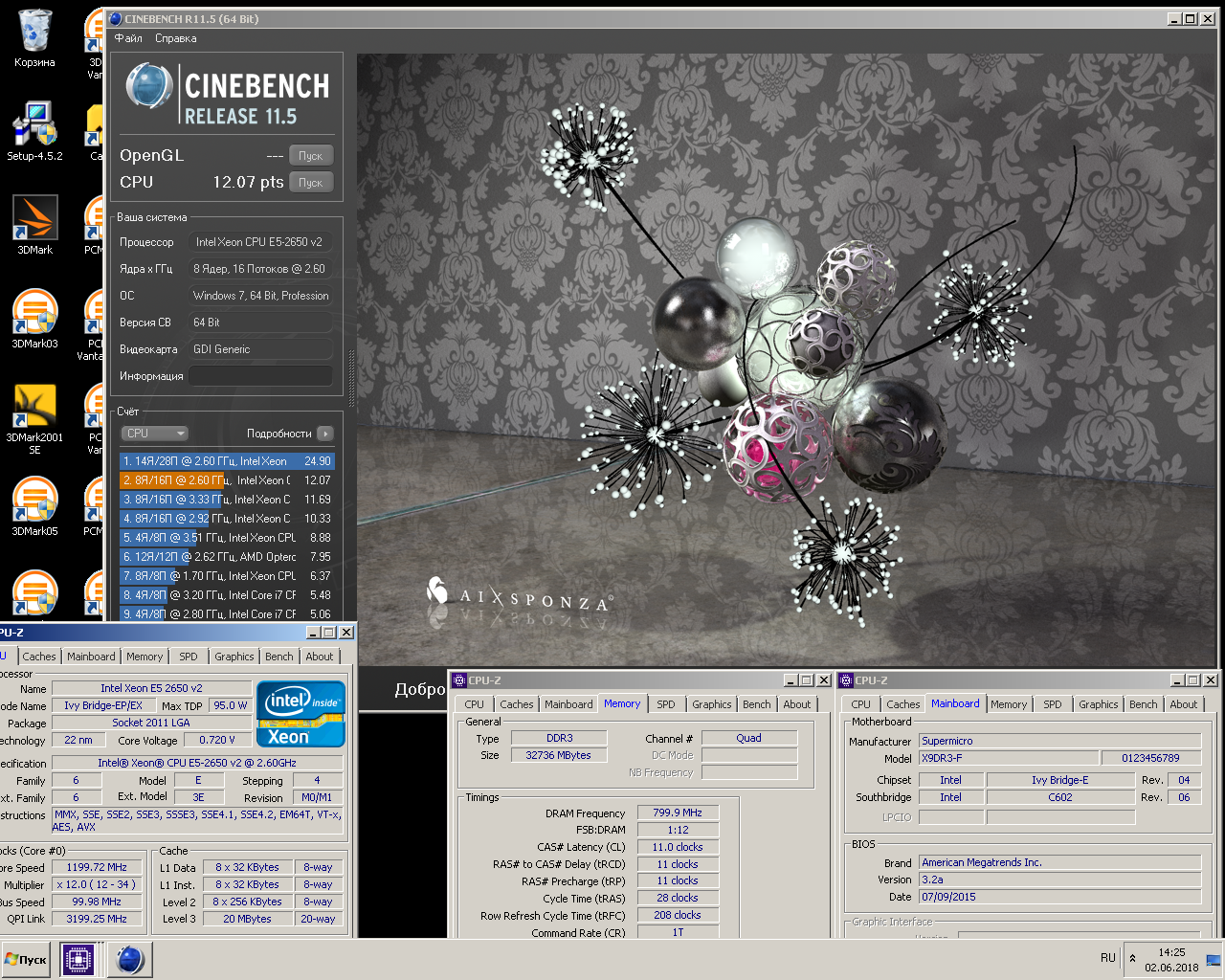This screenshot has height=980, width=1225.
Task: Open Graphics tab in left CPU-Z window
Action: tap(234, 657)
